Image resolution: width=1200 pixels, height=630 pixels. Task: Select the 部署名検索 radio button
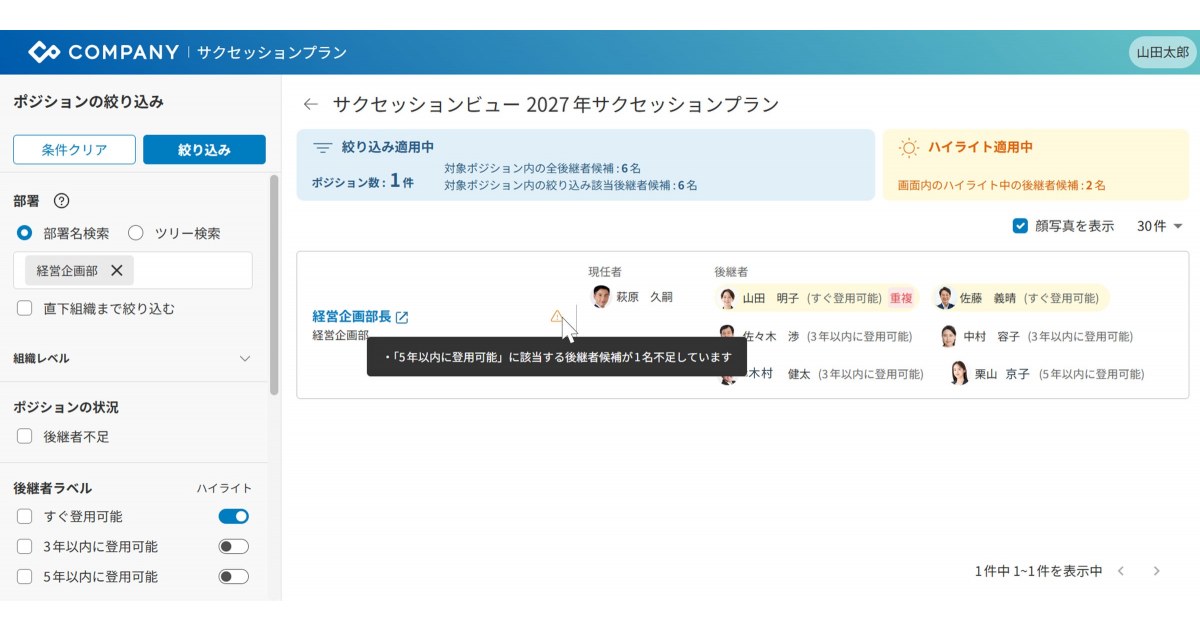click(x=25, y=233)
